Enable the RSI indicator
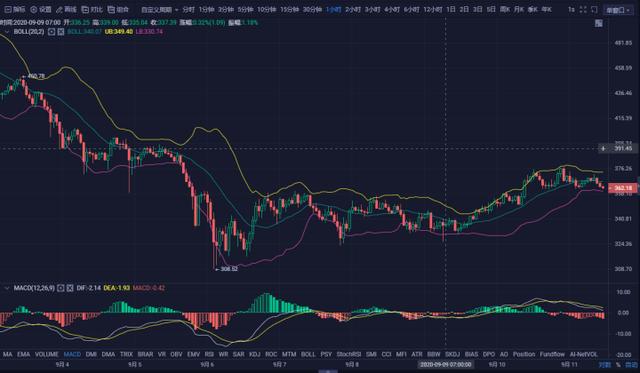 209,354
